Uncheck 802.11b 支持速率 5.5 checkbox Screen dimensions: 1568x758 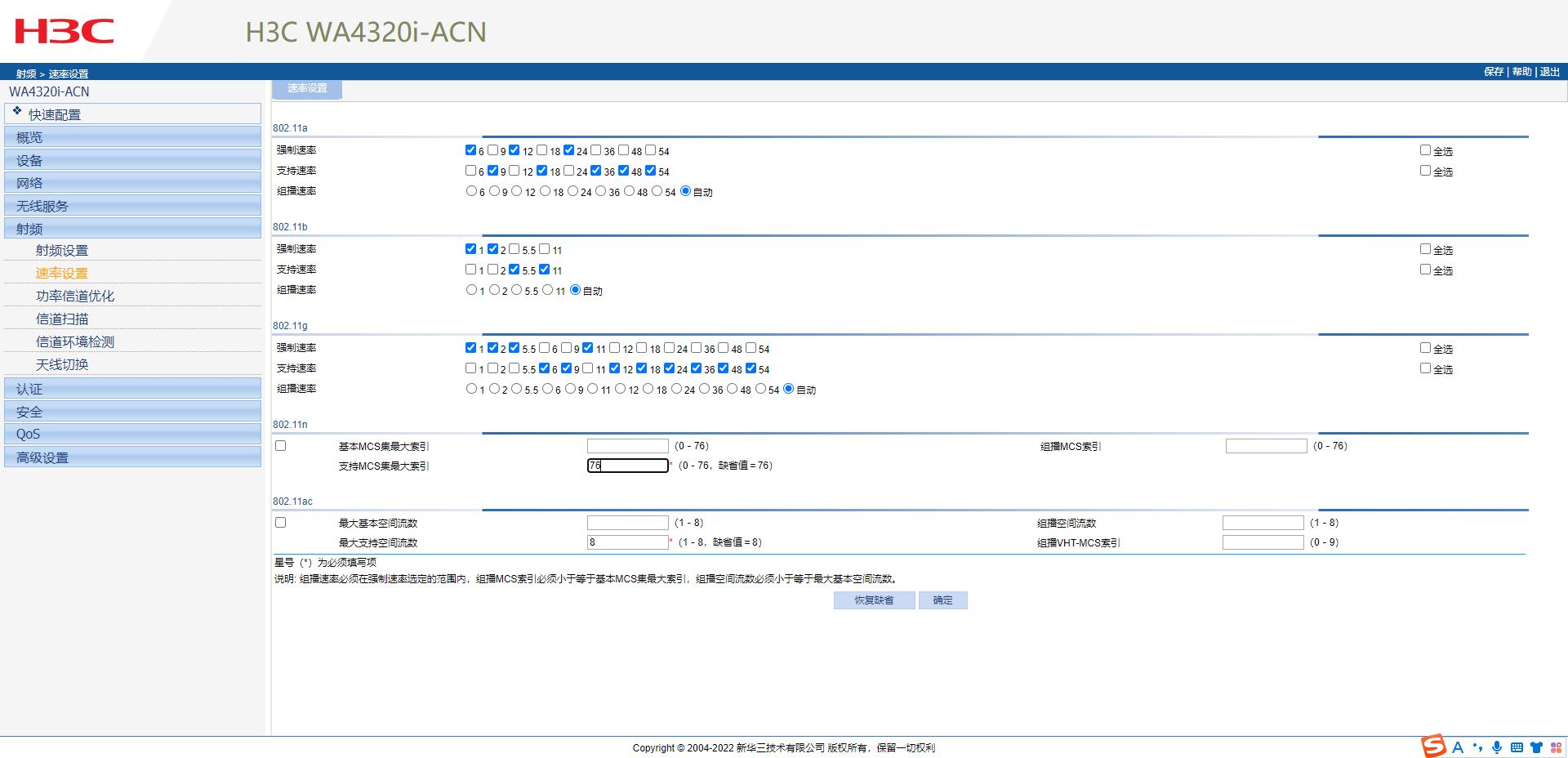(514, 270)
